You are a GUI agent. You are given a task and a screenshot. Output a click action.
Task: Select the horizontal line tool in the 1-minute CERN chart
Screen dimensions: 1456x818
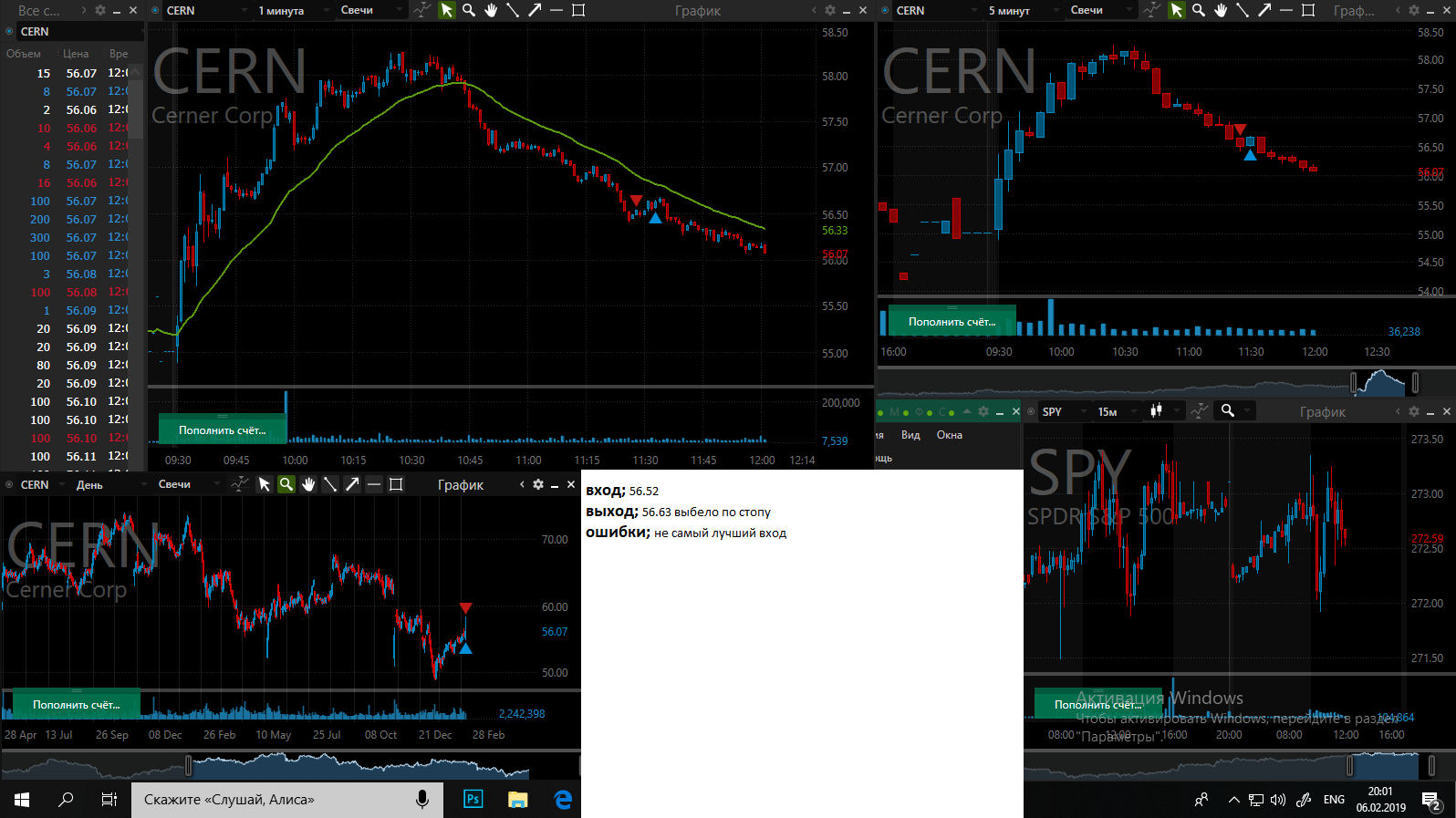click(x=556, y=10)
